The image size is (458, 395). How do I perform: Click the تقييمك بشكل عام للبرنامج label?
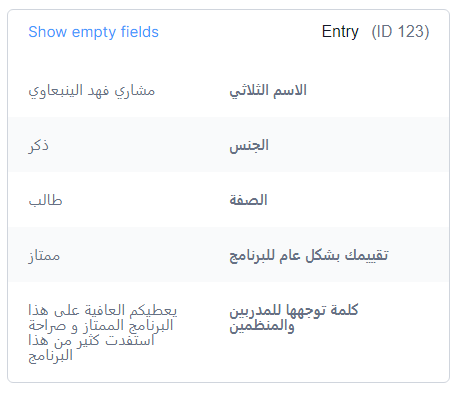point(309,256)
